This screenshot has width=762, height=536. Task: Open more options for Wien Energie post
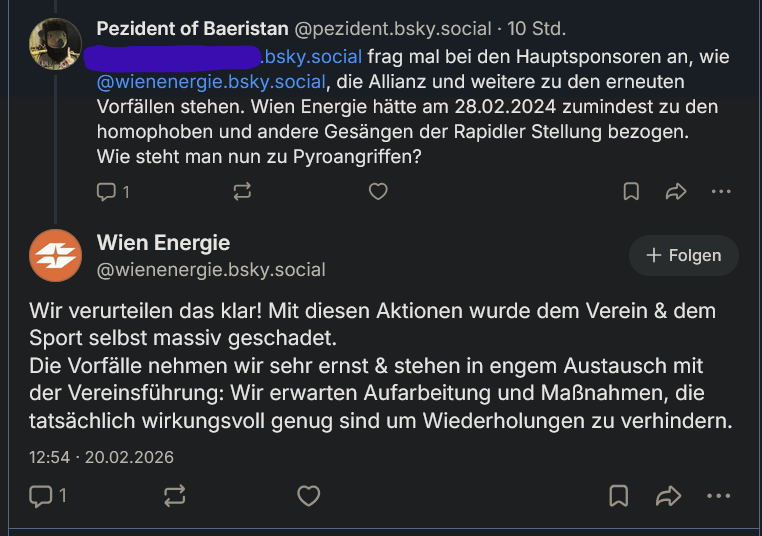coord(718,495)
